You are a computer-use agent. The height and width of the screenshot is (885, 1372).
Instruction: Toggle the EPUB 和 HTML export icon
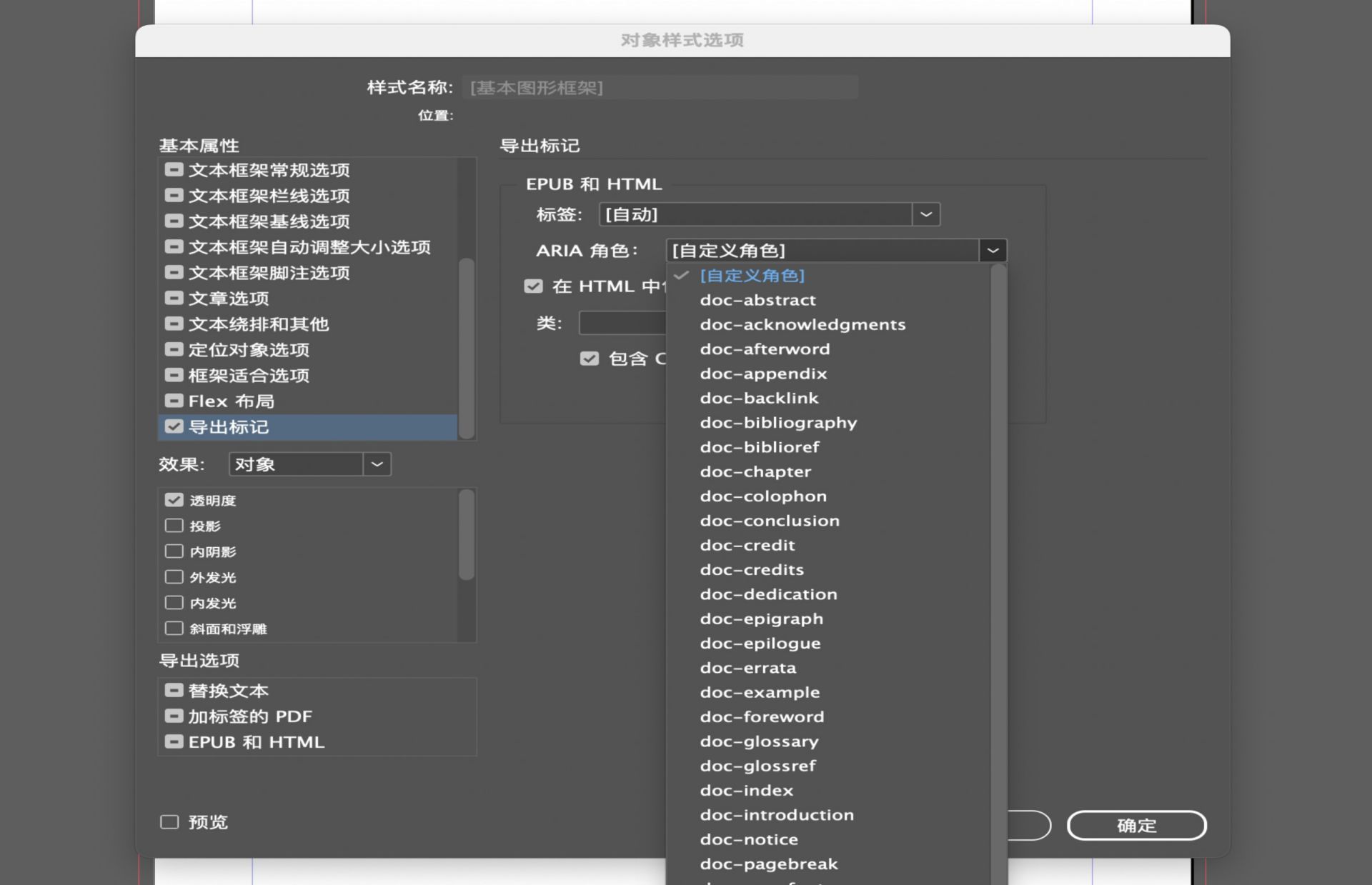click(x=174, y=741)
